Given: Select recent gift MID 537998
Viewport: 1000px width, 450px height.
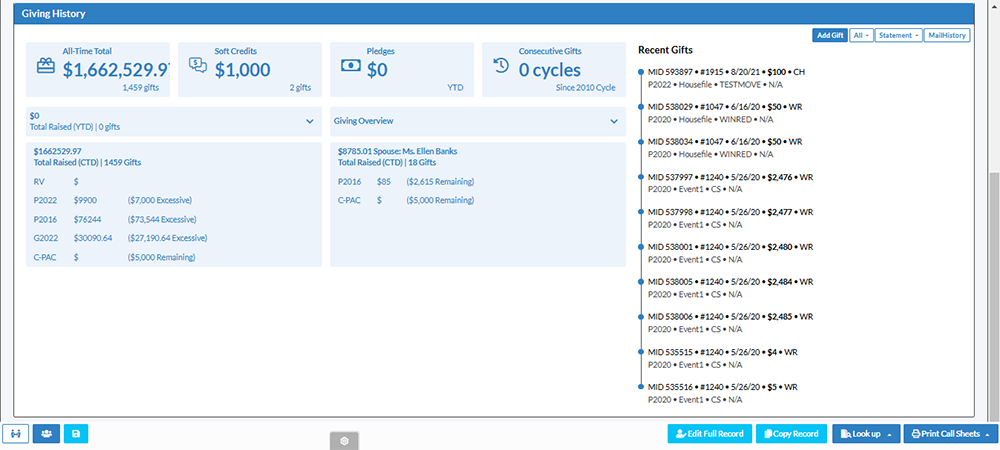Looking at the screenshot, I should 730,212.
